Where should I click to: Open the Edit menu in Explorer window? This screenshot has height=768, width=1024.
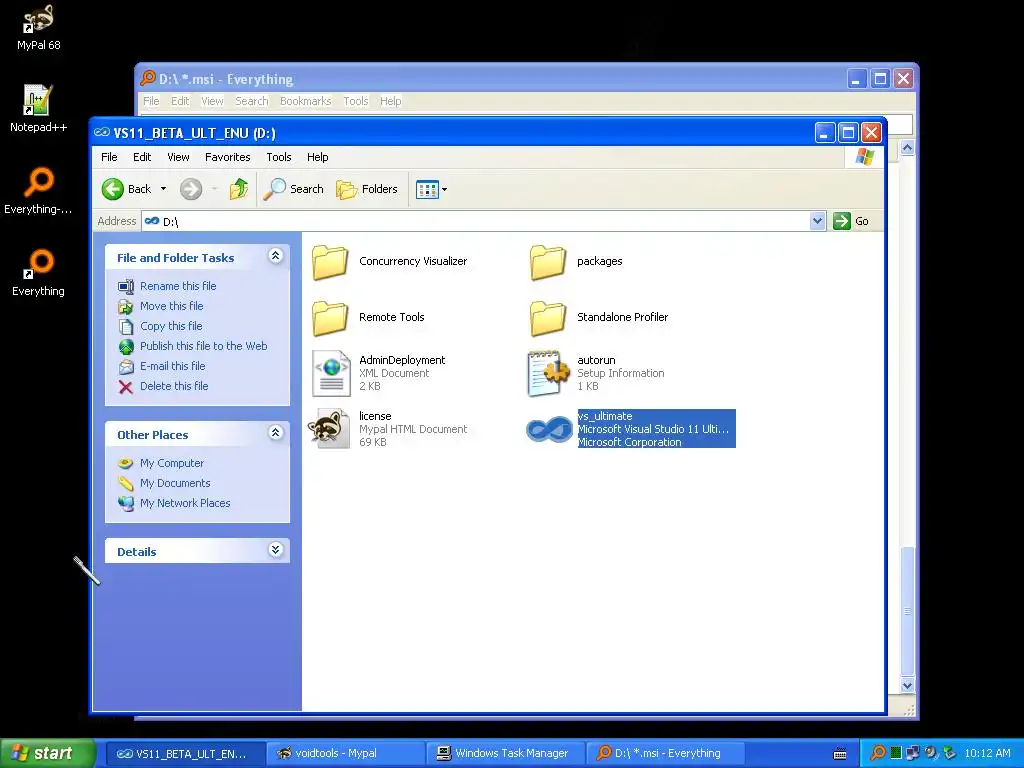point(142,157)
